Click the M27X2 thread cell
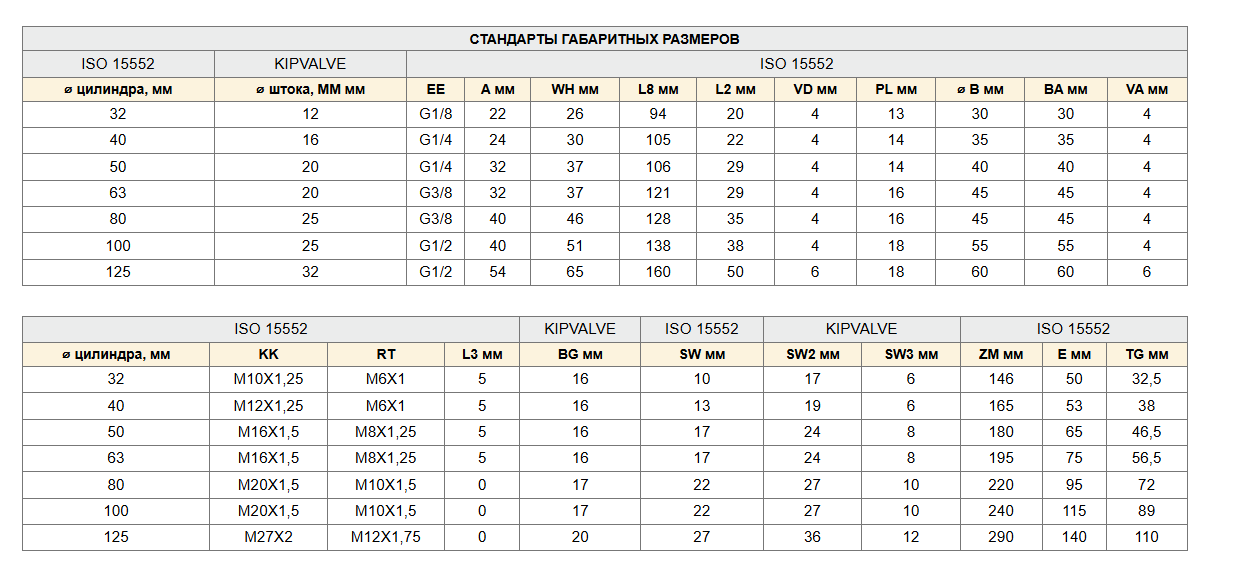This screenshot has height=571, width=1233. click(x=269, y=537)
